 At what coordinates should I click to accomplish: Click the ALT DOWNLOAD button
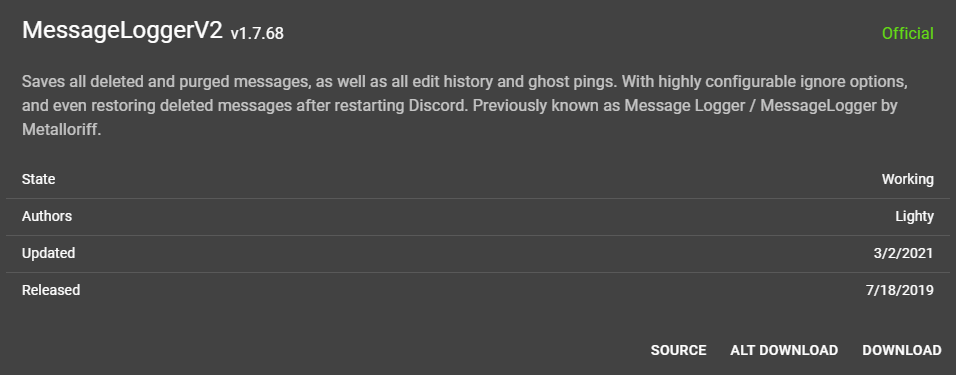[784, 351]
